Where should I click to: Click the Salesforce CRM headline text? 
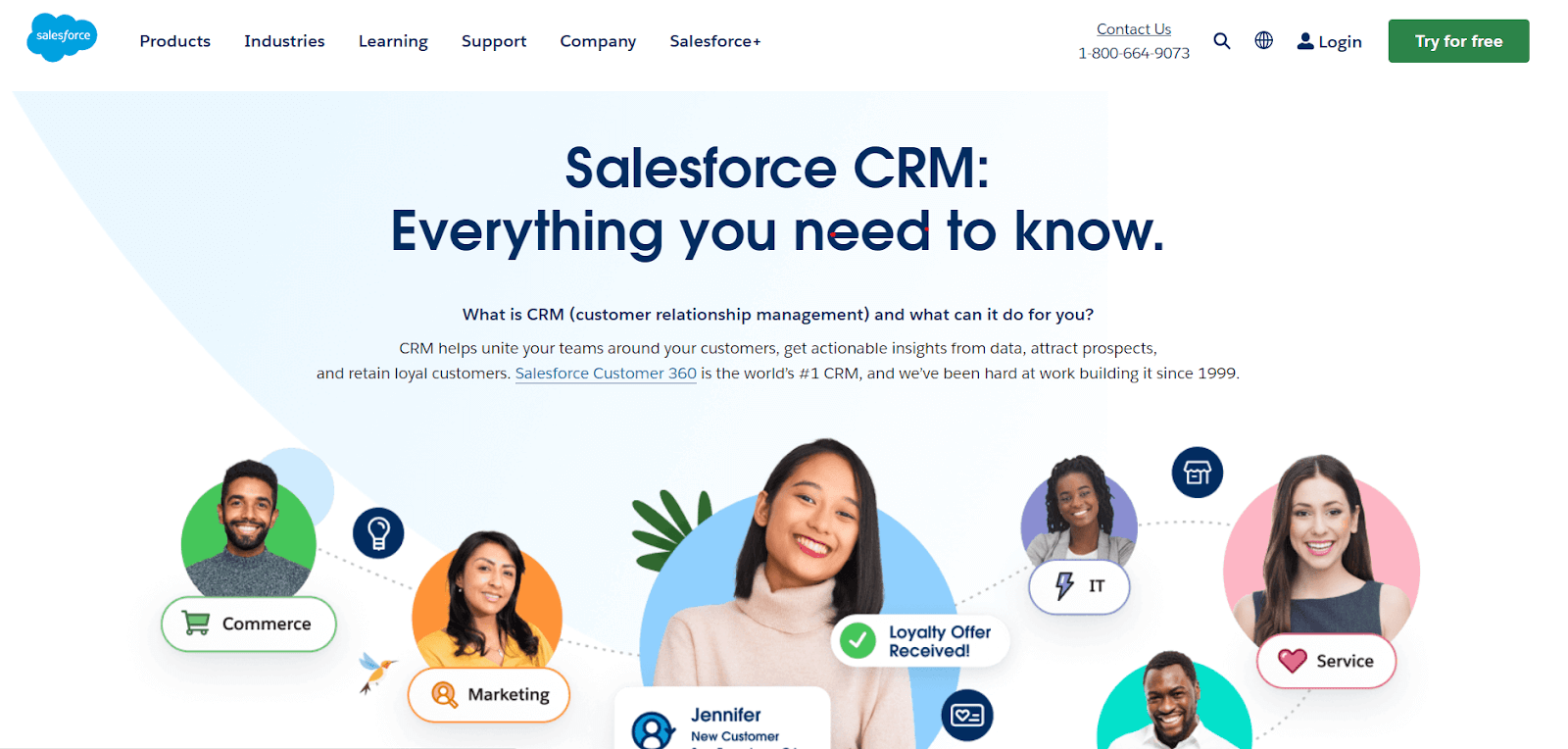point(777,199)
